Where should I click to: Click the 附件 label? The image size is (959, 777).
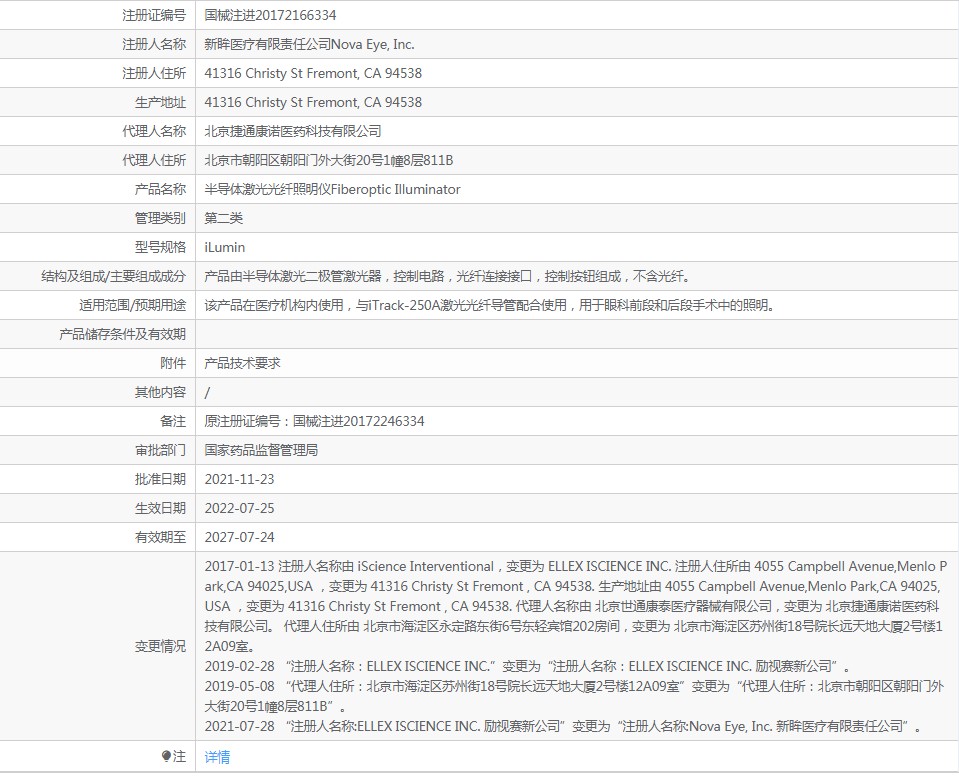[173, 363]
